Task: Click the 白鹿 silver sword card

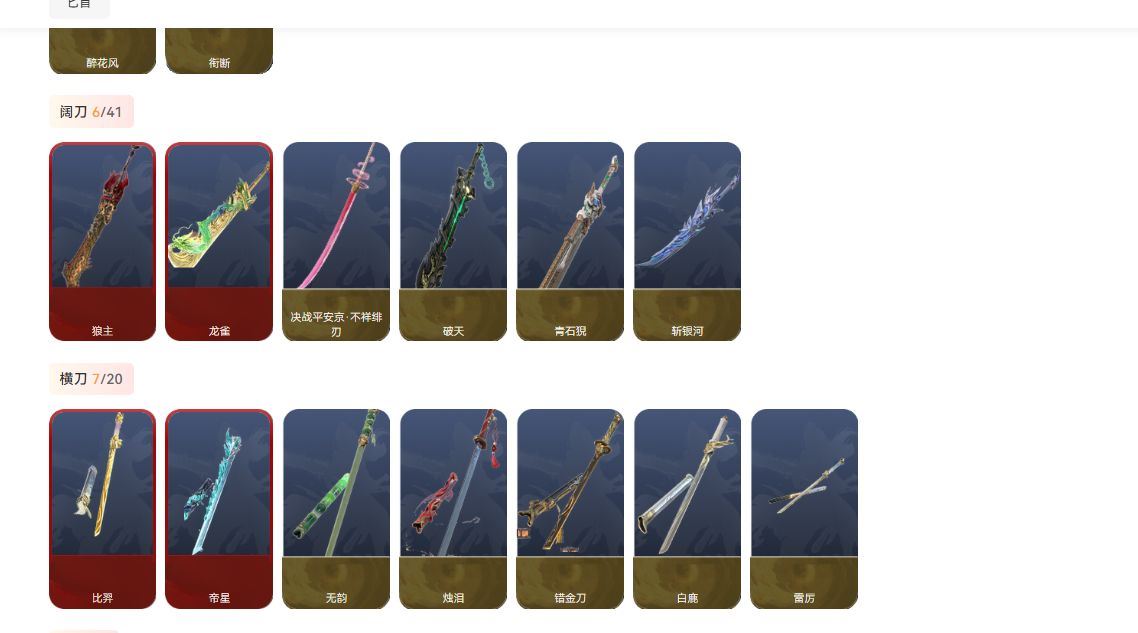Action: (x=687, y=509)
